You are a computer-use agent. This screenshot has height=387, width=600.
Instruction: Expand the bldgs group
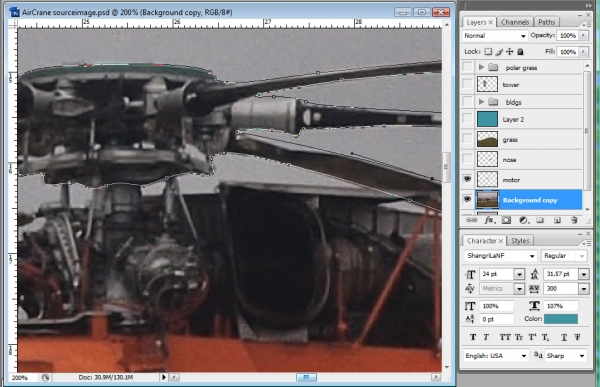pyautogui.click(x=481, y=102)
